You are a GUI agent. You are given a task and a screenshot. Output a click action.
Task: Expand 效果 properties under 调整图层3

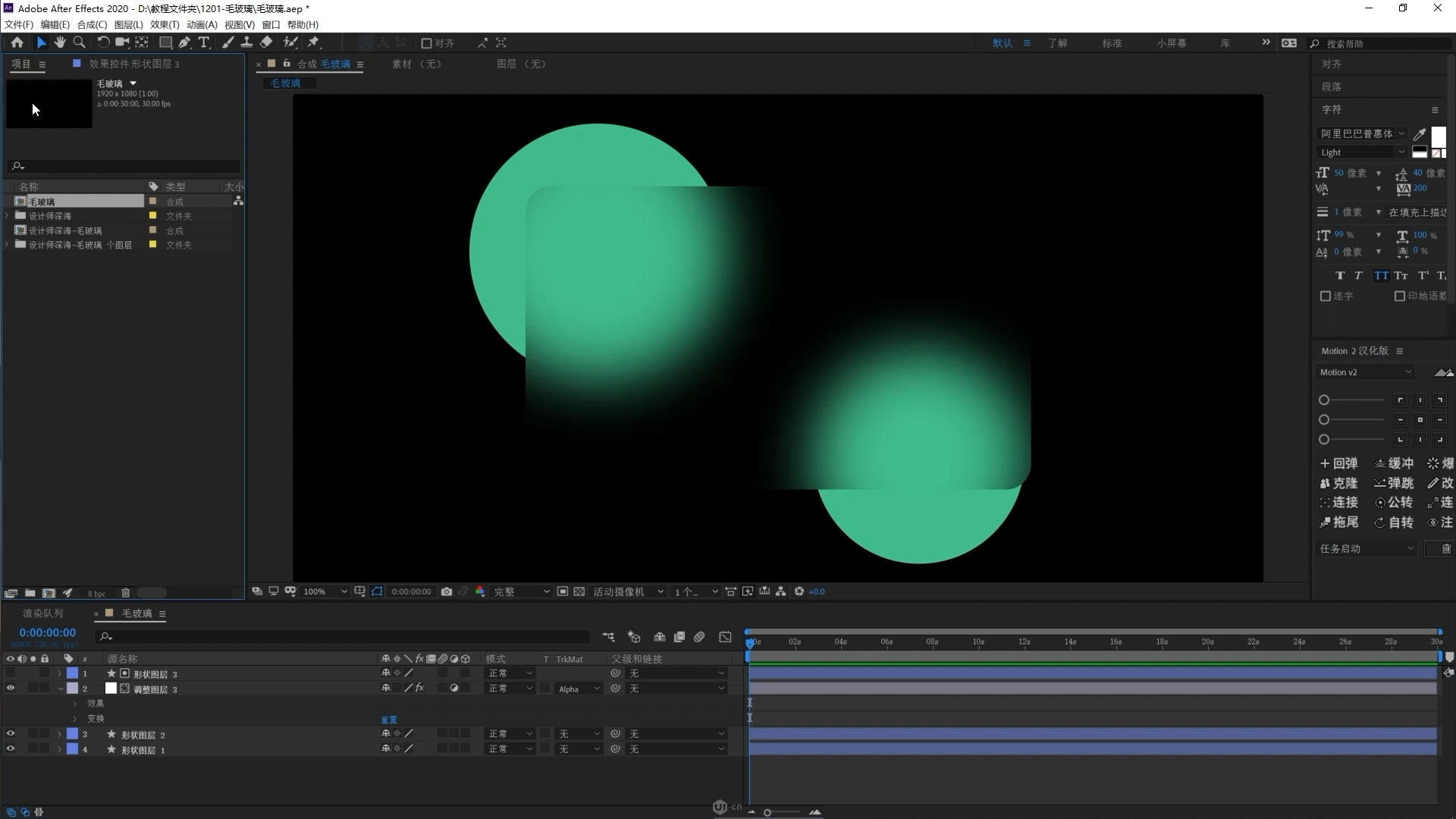point(75,703)
